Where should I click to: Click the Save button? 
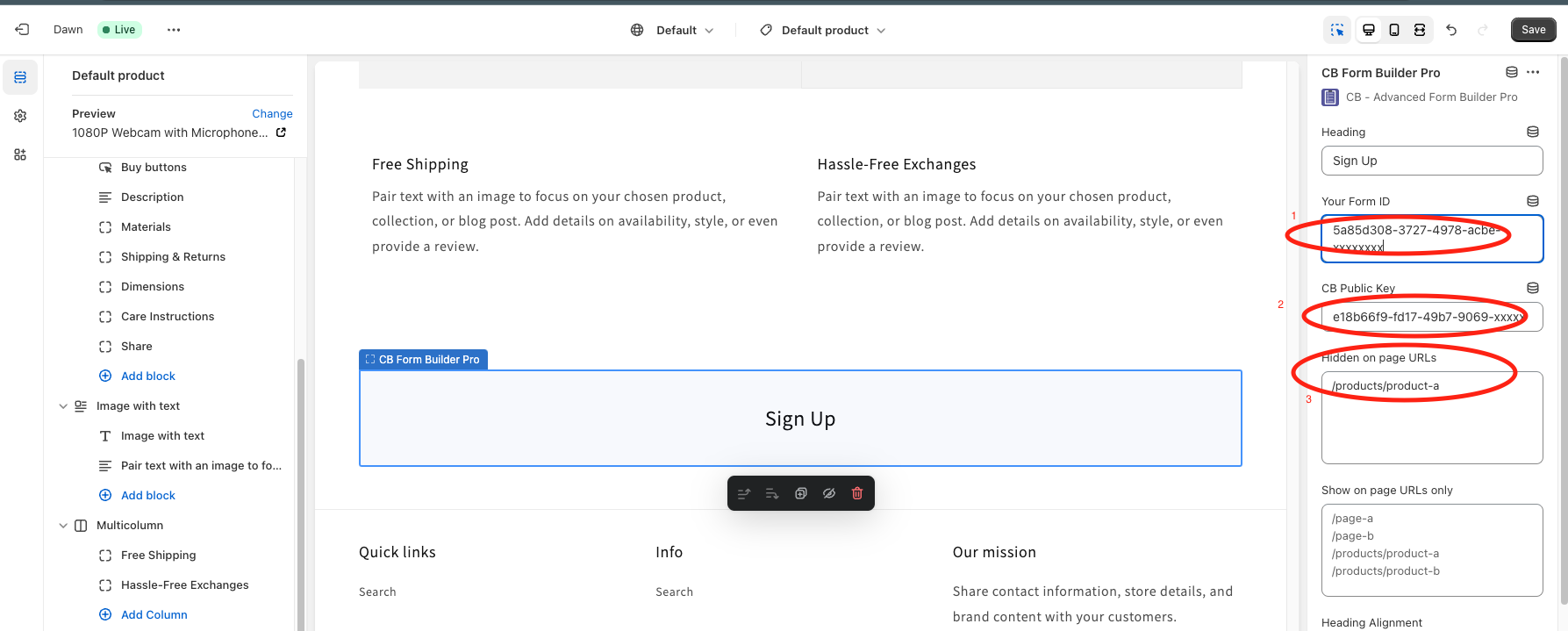(1533, 30)
